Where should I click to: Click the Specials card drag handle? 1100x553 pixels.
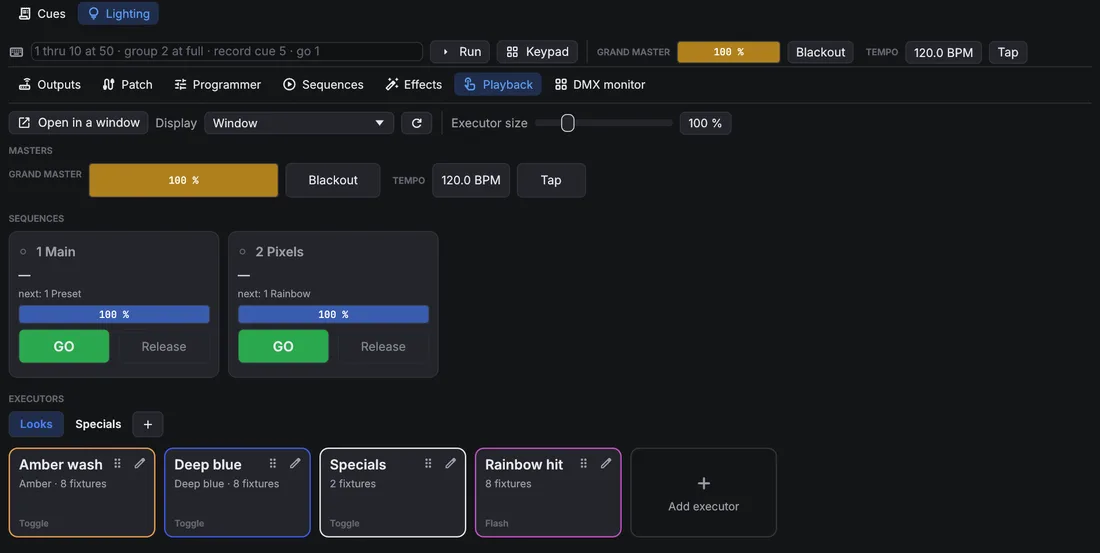(428, 463)
